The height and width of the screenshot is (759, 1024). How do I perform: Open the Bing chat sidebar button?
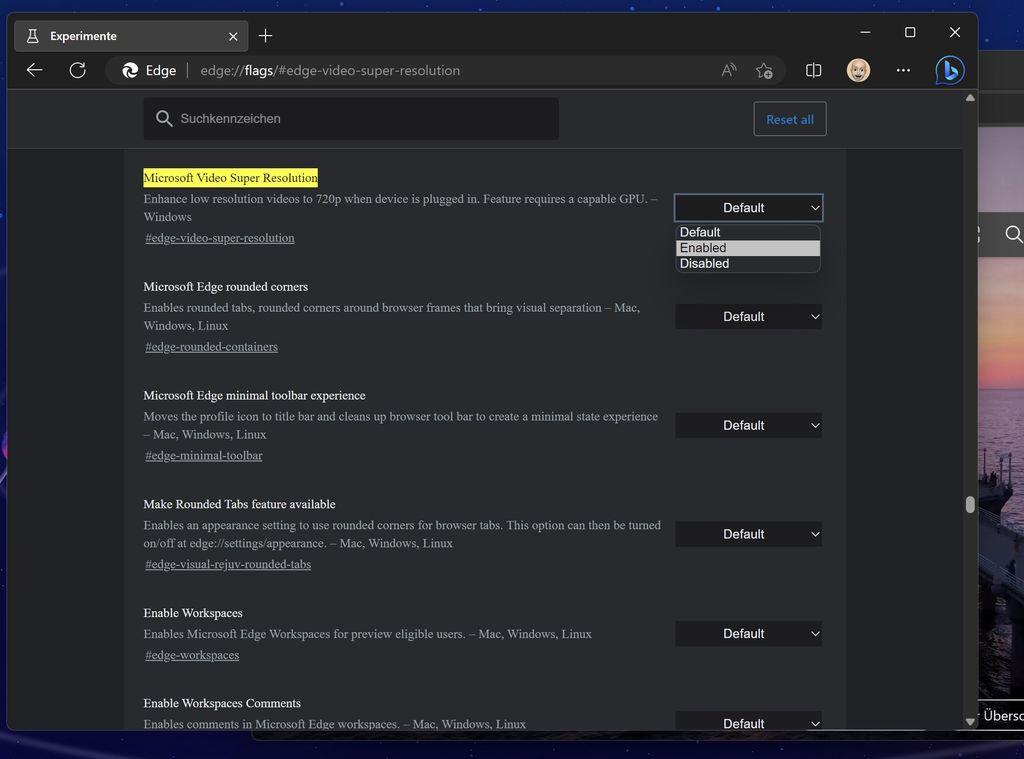pyautogui.click(x=950, y=70)
